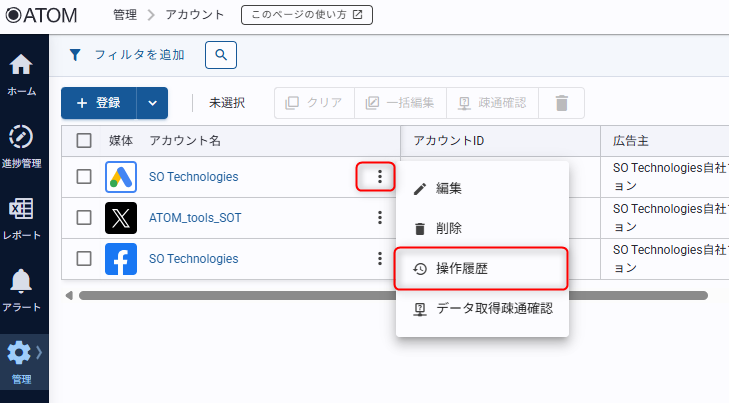Open the レポート report sidebar icon
Viewport: 729px width, 403px height.
[x=21, y=210]
